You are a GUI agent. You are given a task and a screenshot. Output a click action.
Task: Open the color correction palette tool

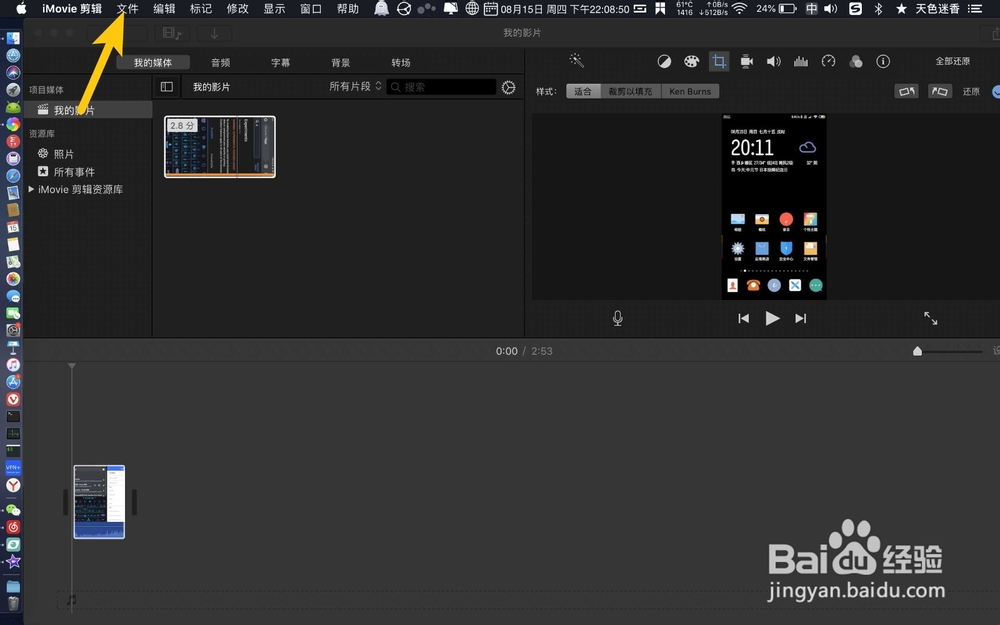691,61
